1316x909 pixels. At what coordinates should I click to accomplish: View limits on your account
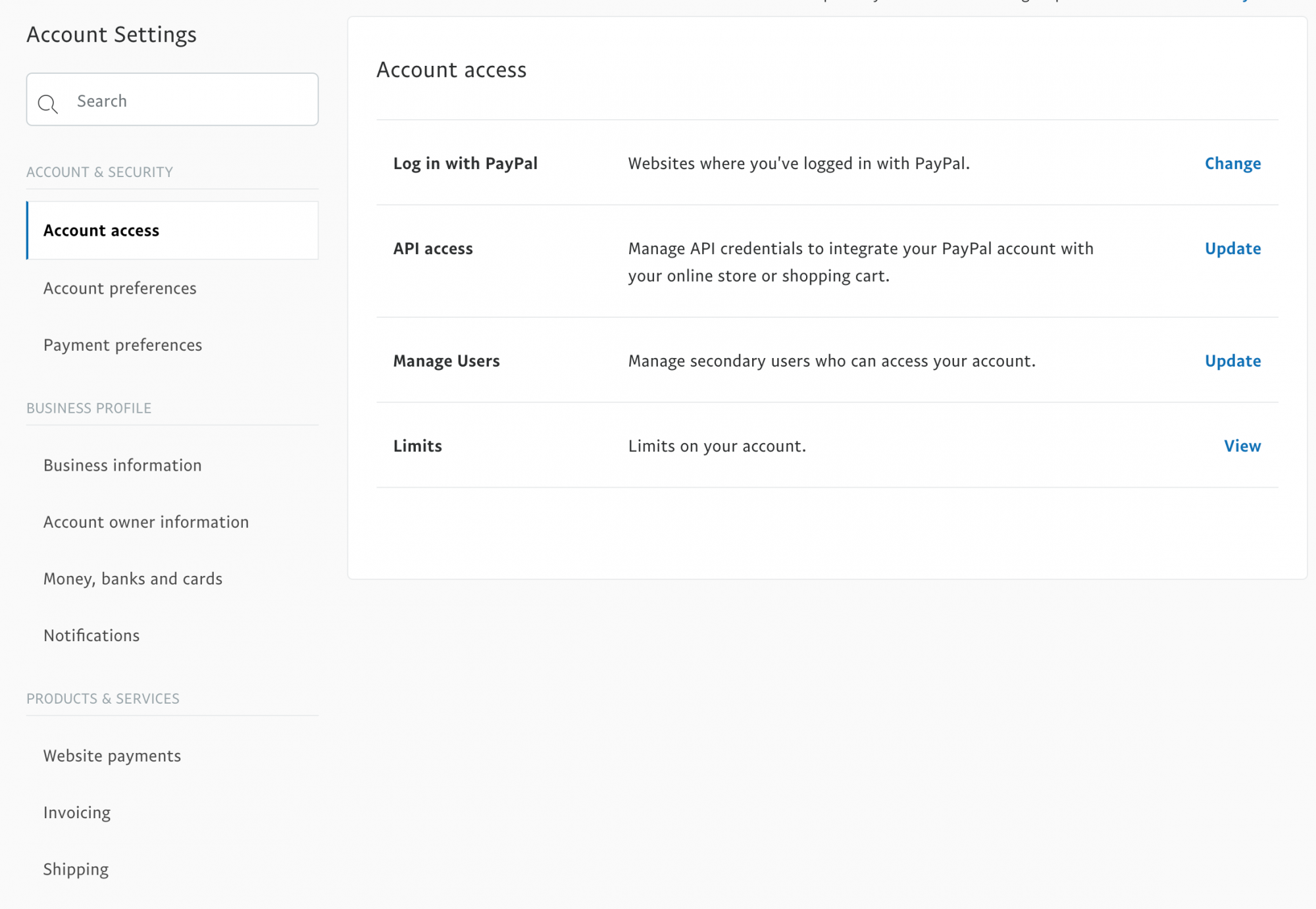[1242, 446]
